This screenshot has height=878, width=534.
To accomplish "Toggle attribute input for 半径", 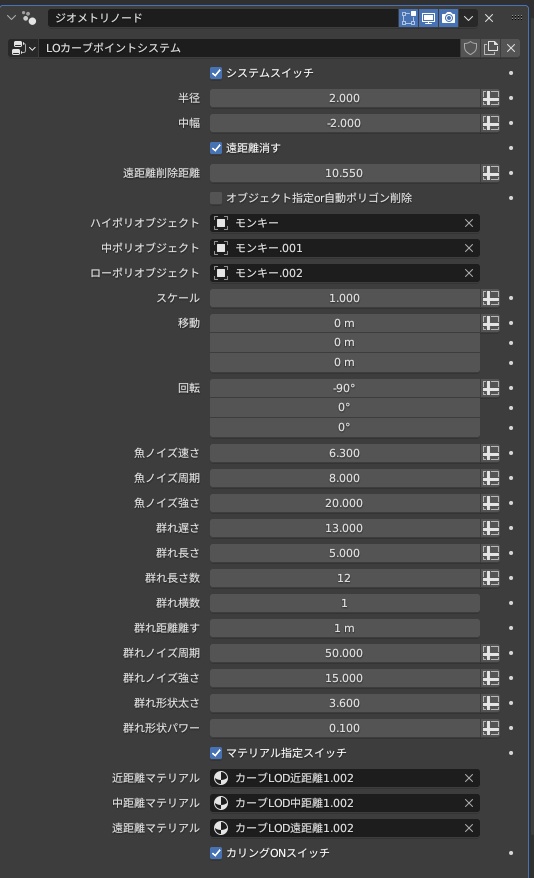I will coord(491,98).
